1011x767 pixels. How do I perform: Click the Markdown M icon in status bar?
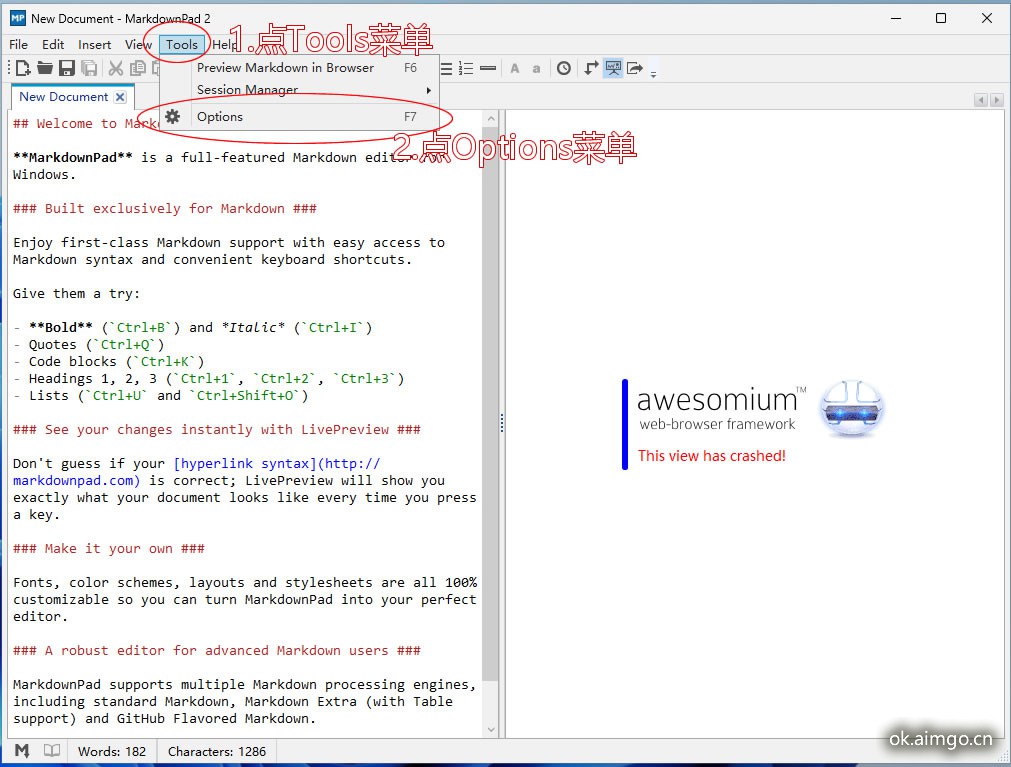(x=21, y=751)
